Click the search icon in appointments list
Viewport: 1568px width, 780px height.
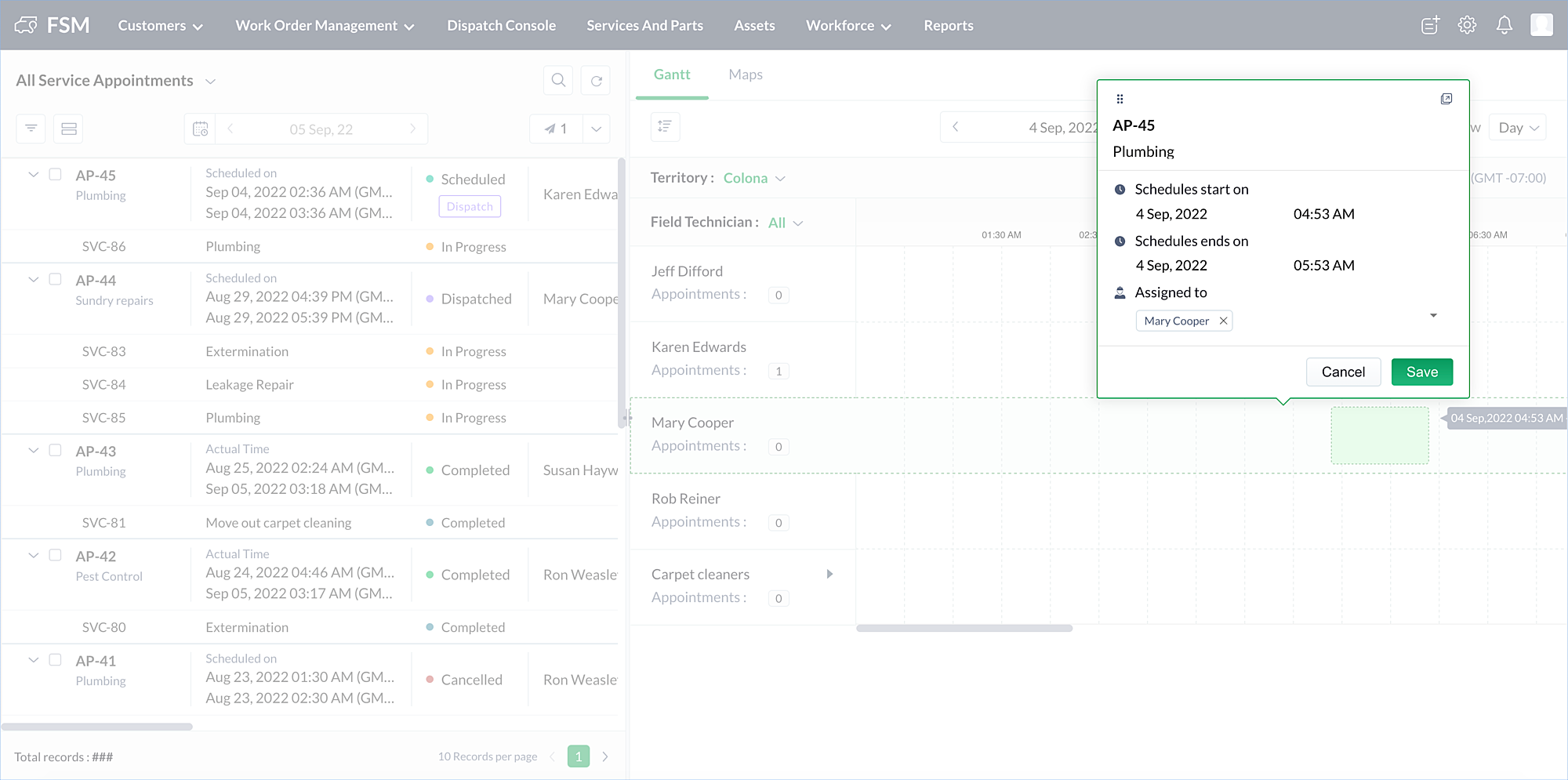click(x=558, y=80)
